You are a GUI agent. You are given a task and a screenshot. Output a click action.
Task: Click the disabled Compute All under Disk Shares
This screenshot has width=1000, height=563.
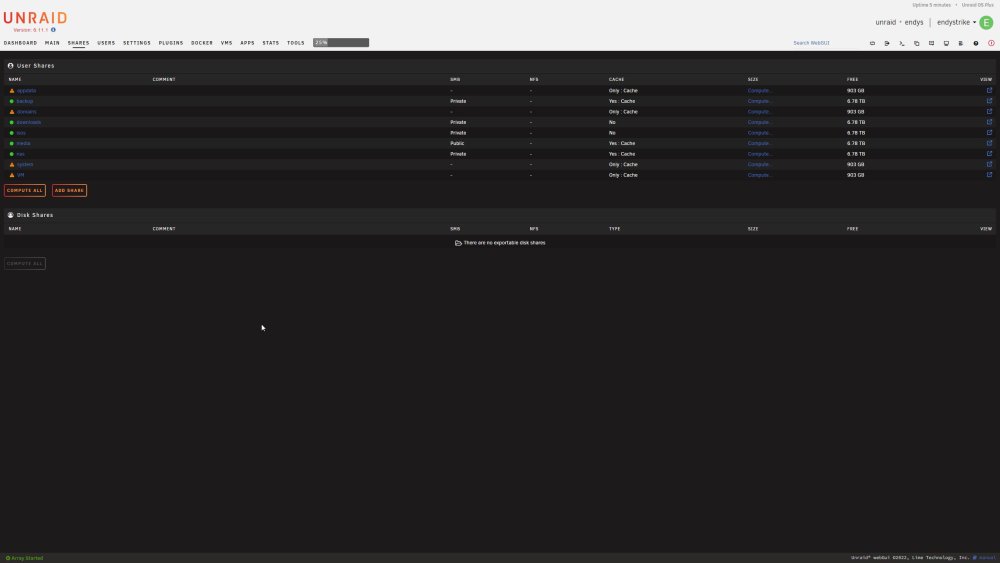25,263
